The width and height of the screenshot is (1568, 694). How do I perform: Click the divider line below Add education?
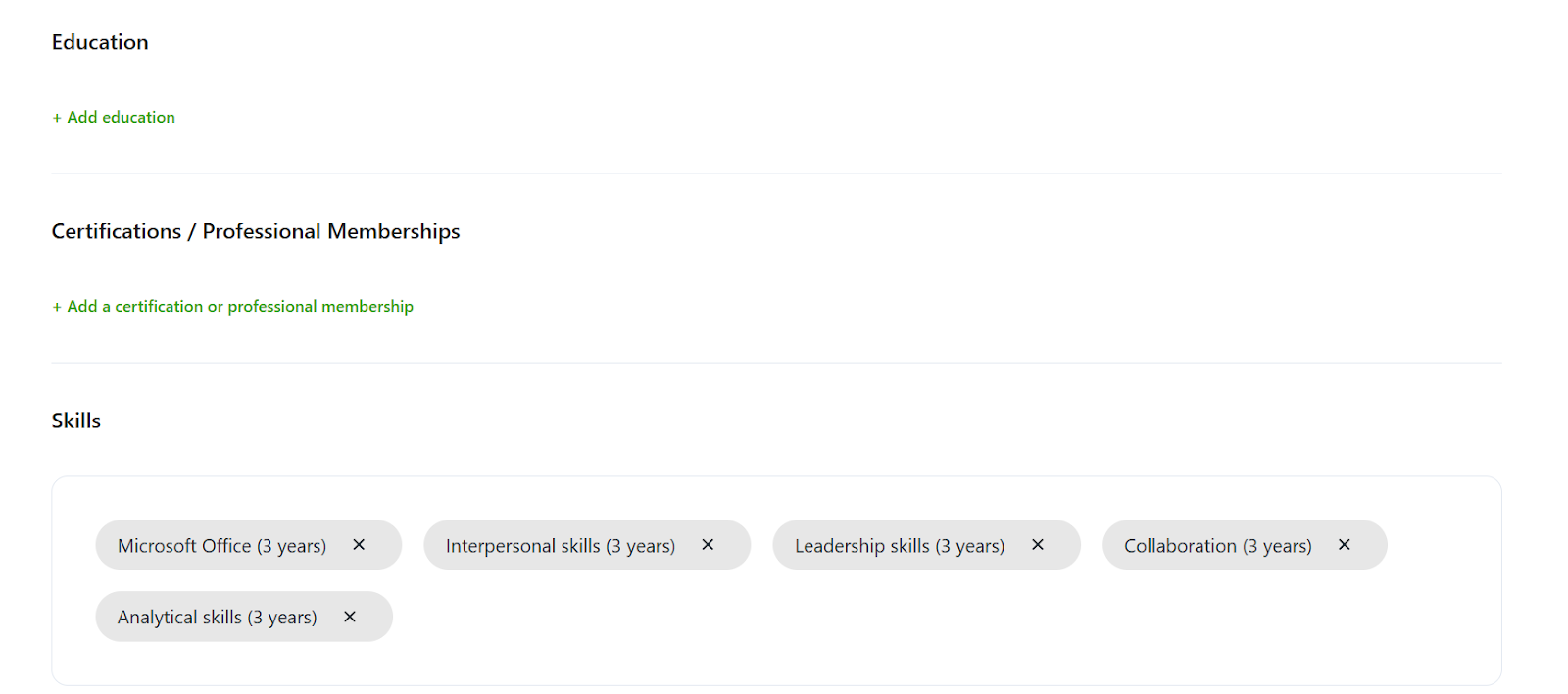[776, 173]
